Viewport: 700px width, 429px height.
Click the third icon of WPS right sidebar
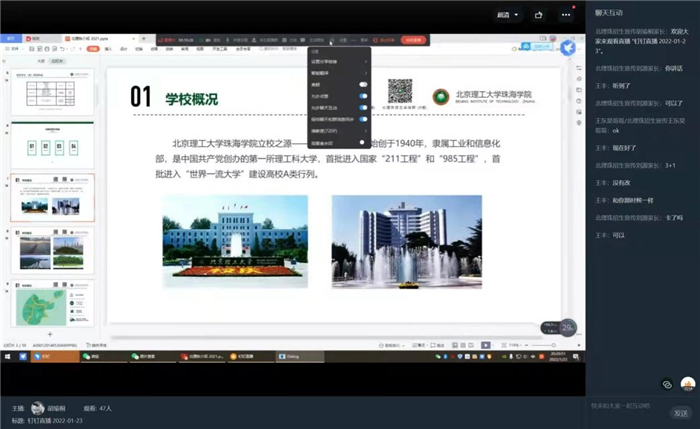tap(579, 90)
